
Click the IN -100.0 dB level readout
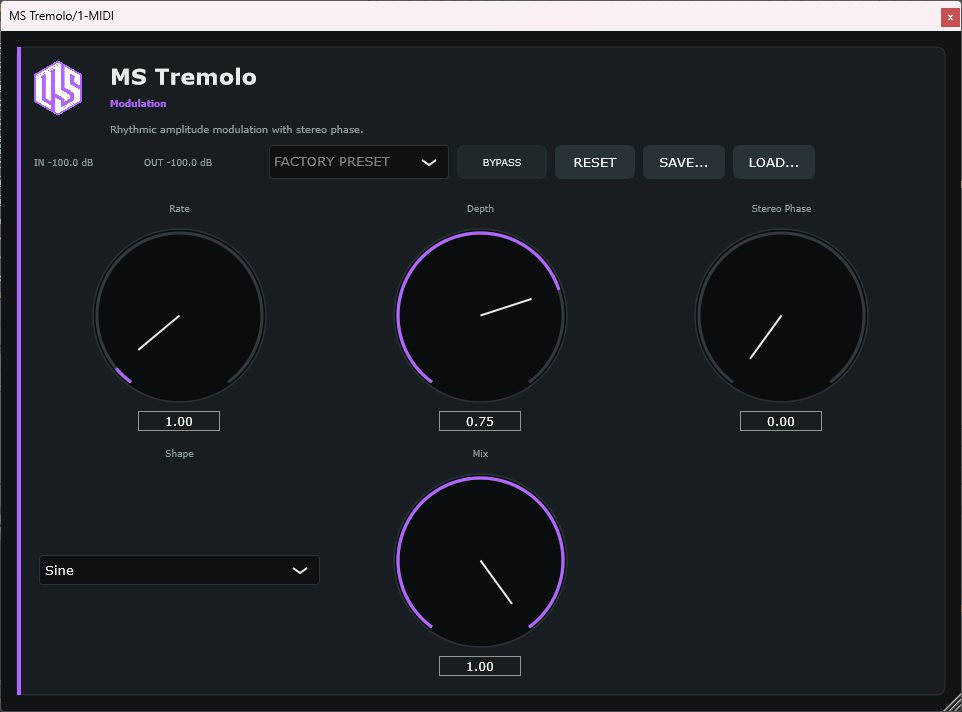[x=63, y=163]
